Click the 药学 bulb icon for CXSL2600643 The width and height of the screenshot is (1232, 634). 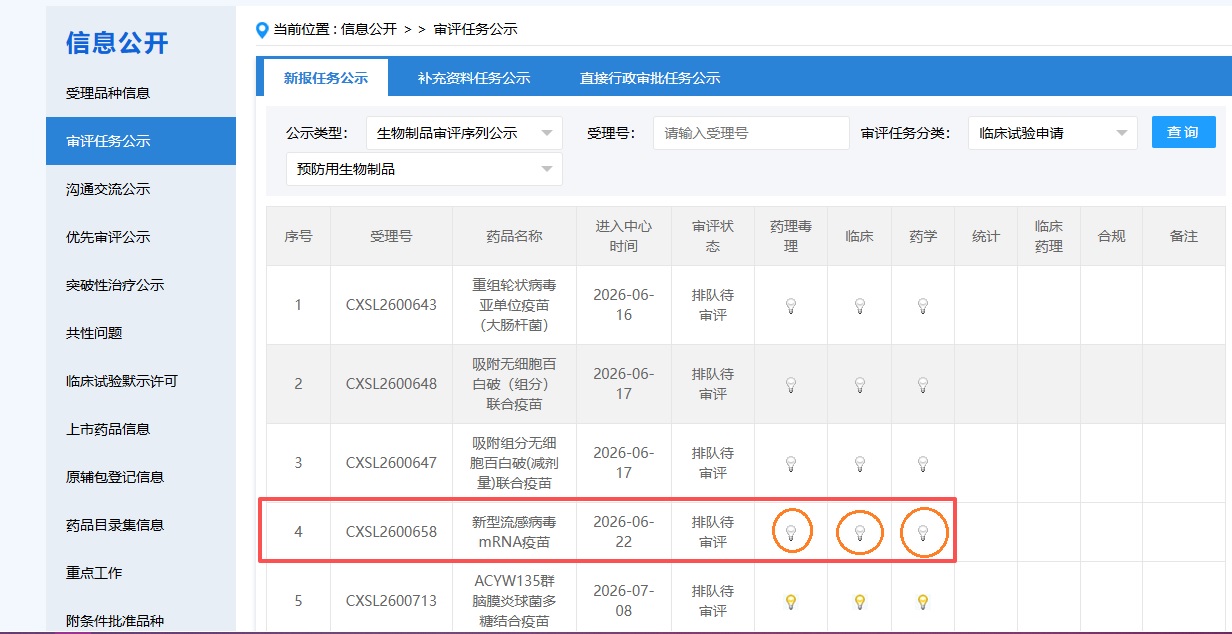point(923,306)
